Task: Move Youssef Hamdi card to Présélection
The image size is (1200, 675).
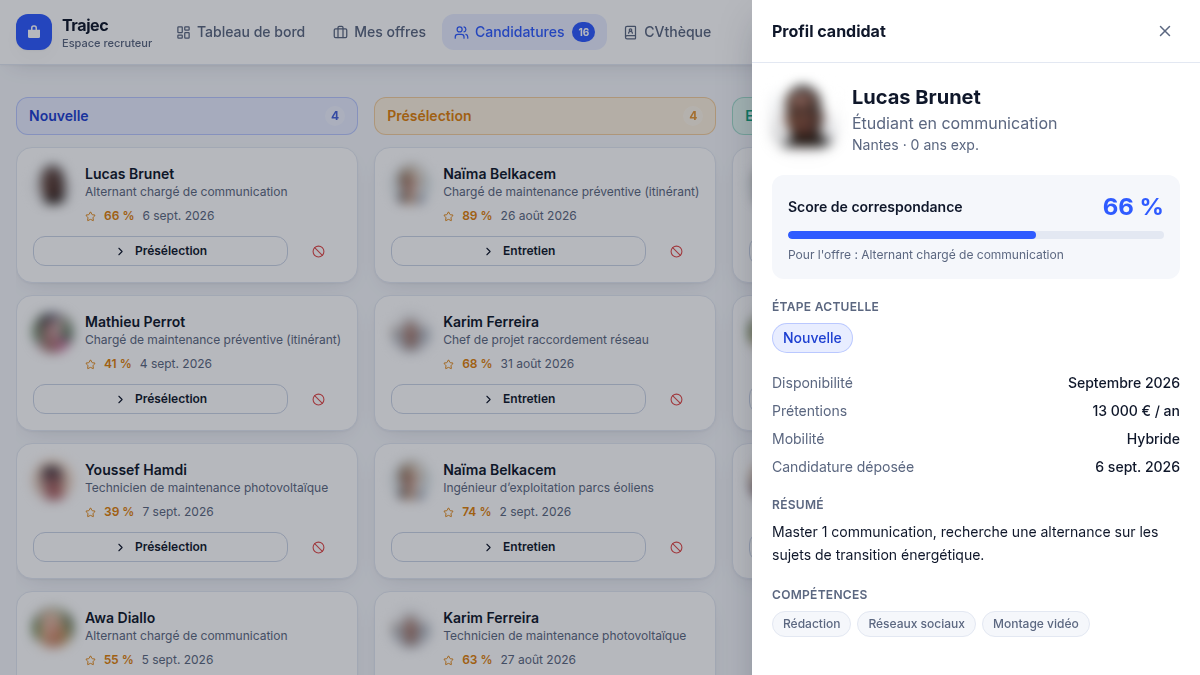Action: click(160, 547)
